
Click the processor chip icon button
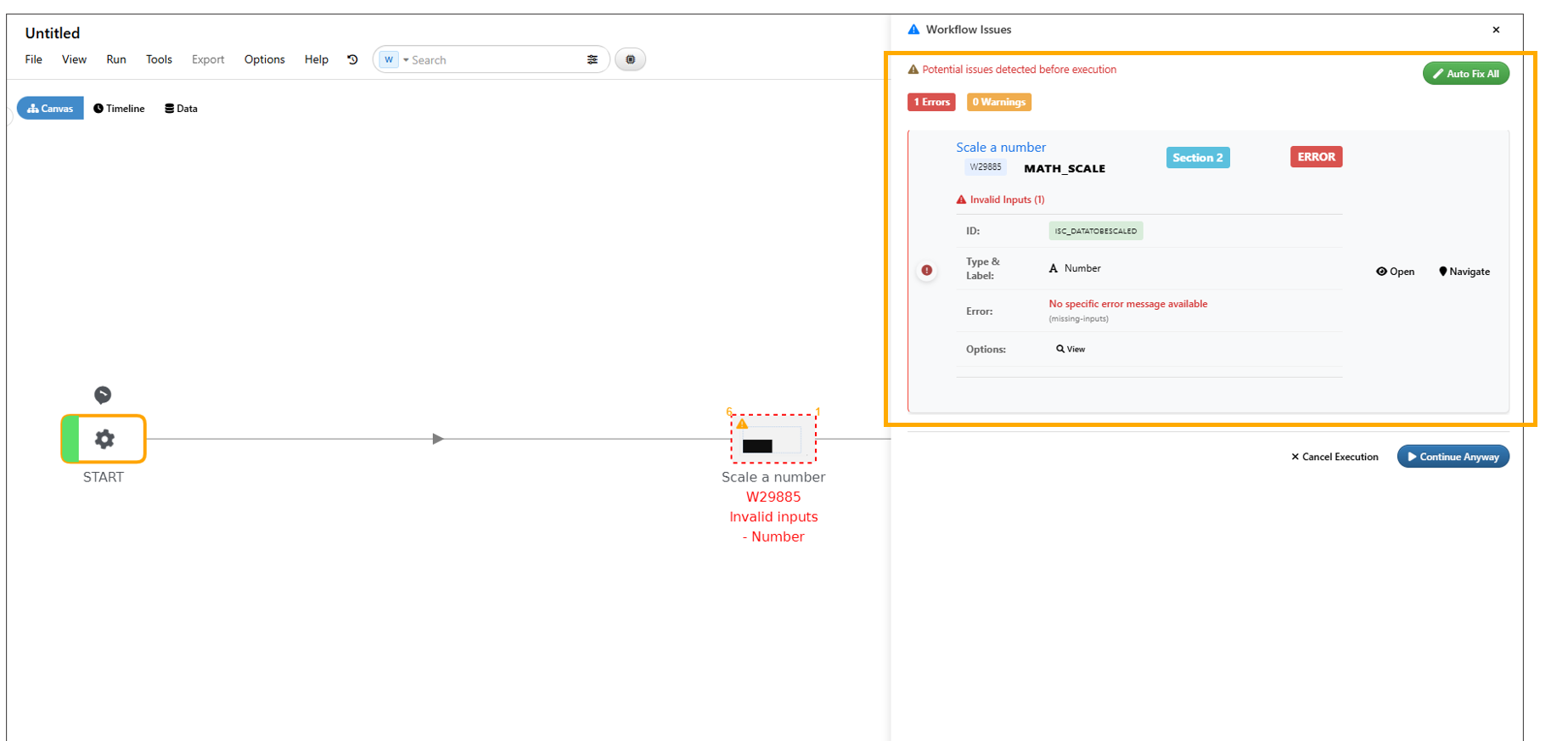click(x=630, y=59)
